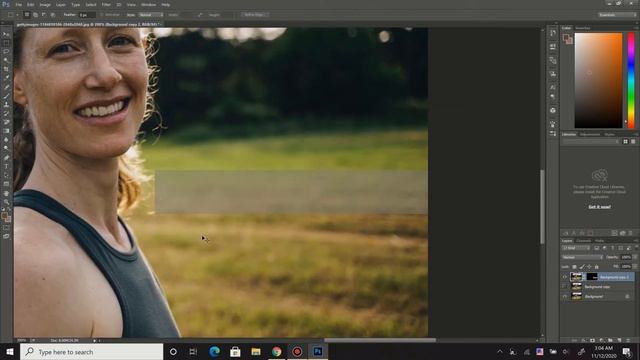Viewport: 640px width, 360px height.
Task: Select the Spot Healing Brush tool
Action: (x=6, y=87)
